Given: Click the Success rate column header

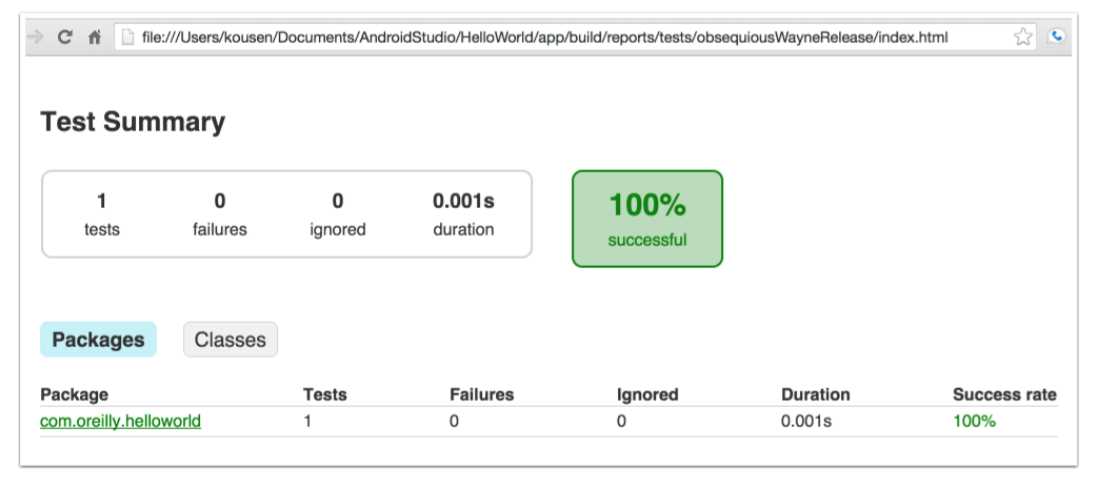Looking at the screenshot, I should pos(1004,395).
